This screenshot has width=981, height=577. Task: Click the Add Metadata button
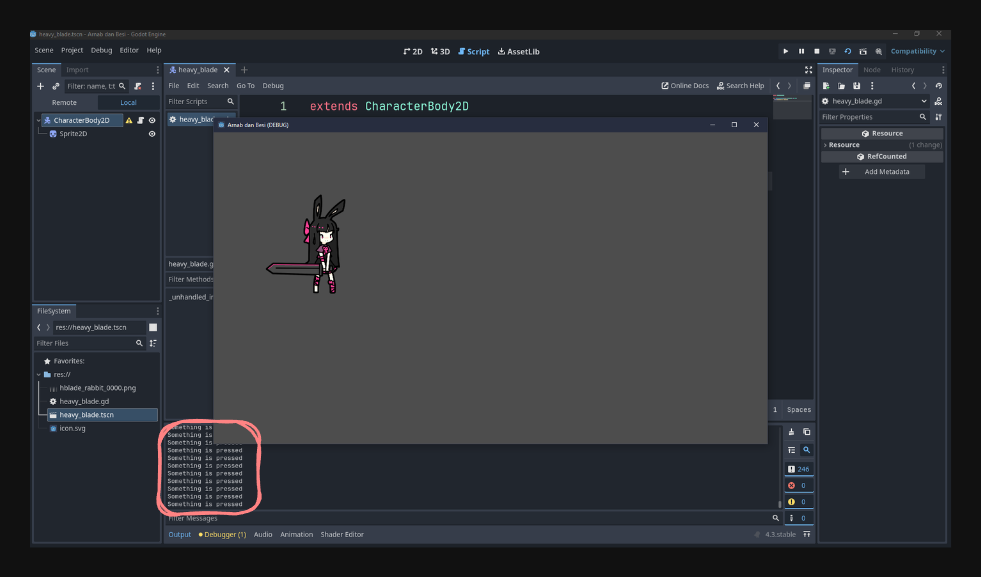tap(882, 171)
